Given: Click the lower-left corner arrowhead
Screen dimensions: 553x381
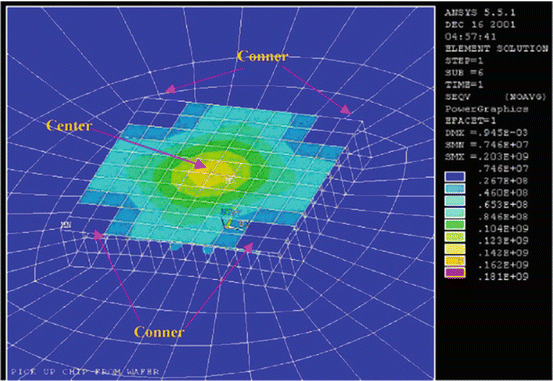Looking at the screenshot, I should [97, 234].
